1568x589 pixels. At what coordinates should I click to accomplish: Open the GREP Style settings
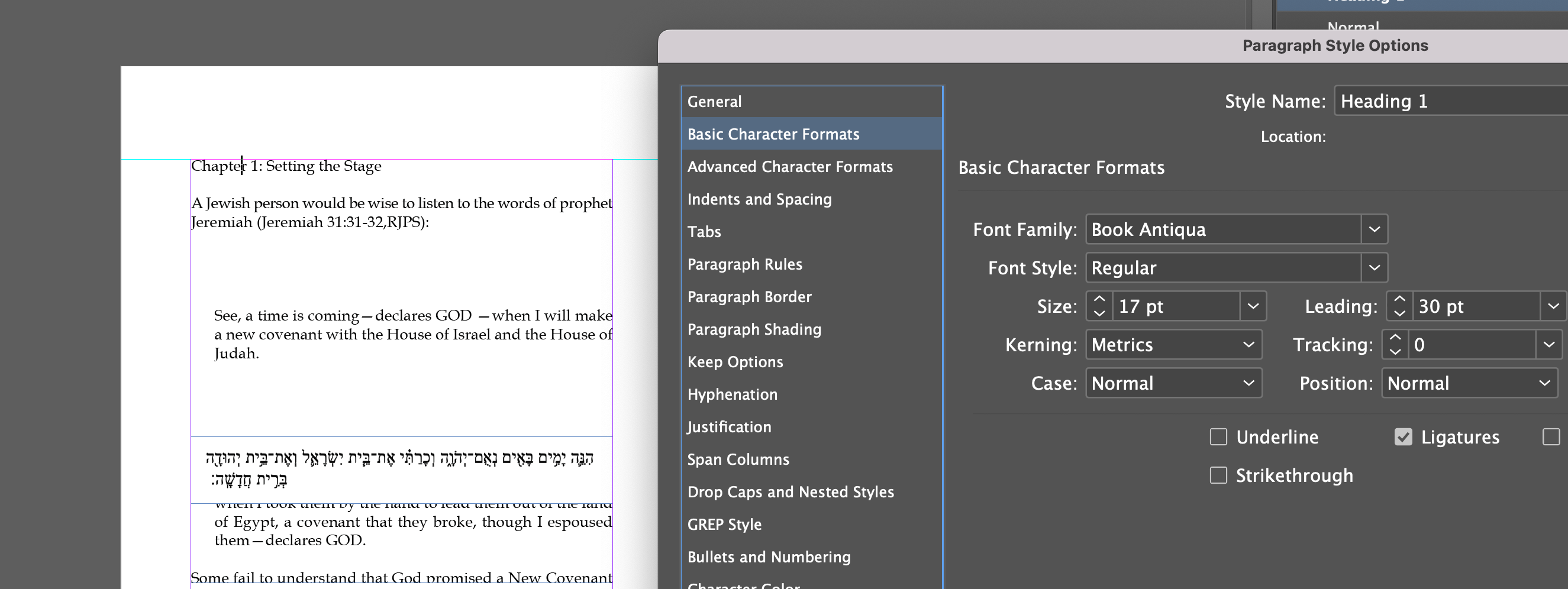[x=724, y=524]
